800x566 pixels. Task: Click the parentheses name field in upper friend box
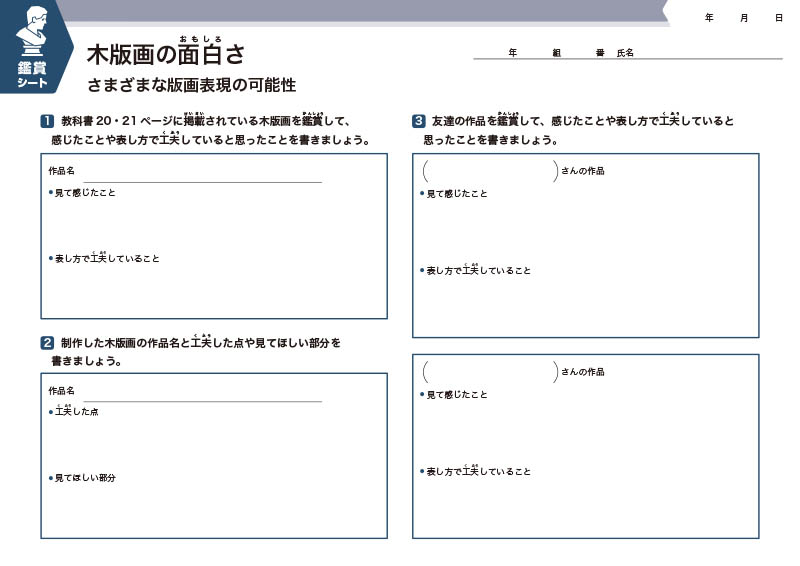click(490, 171)
